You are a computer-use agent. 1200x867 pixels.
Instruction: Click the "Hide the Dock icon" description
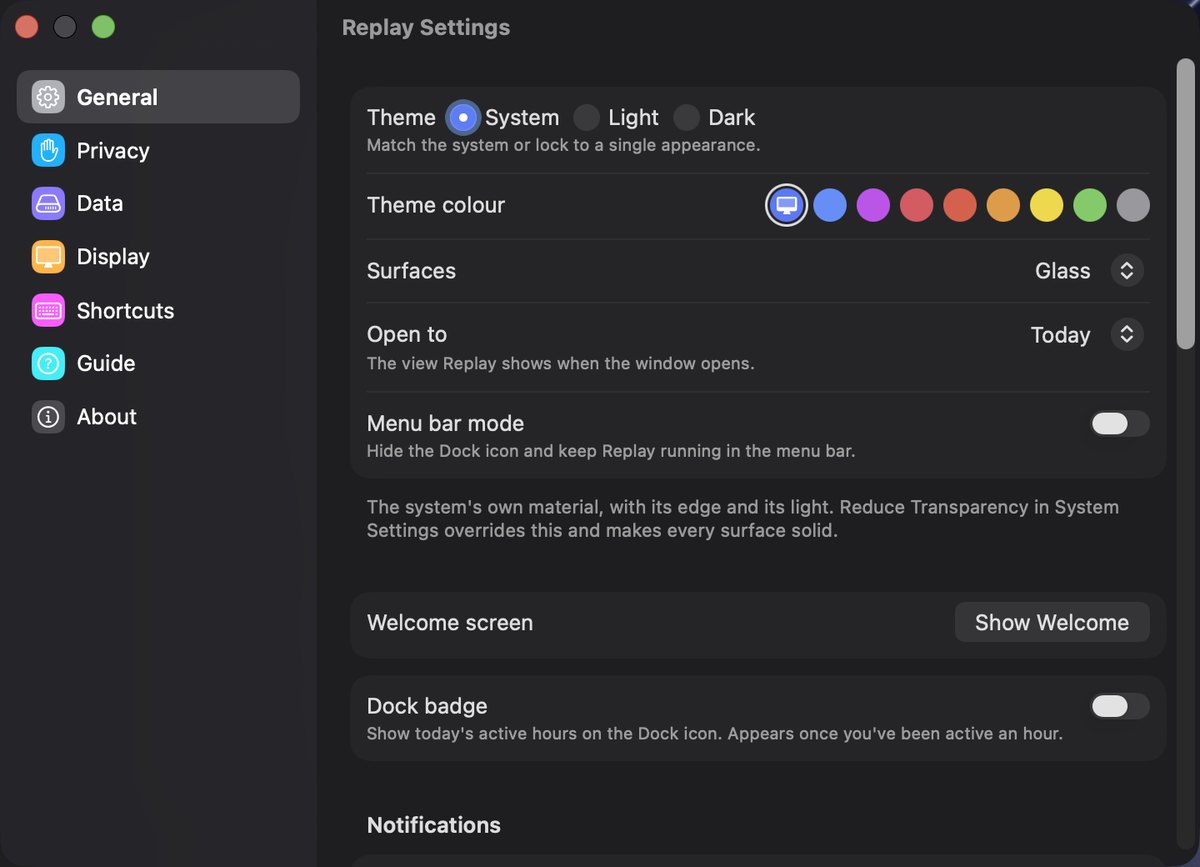[611, 451]
